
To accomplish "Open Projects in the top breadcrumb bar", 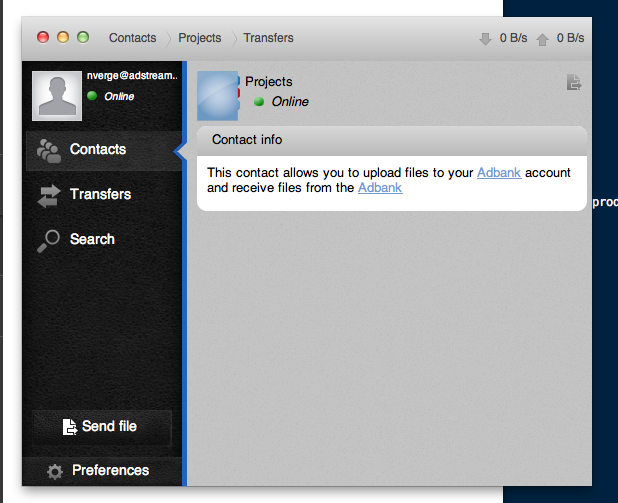I will click(x=199, y=38).
